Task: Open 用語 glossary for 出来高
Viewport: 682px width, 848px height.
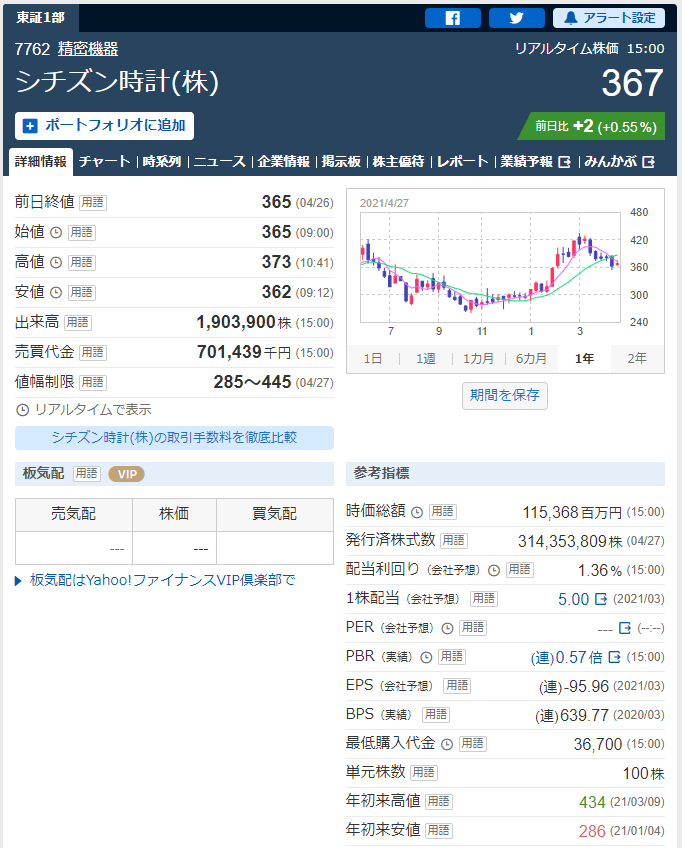Action: point(77,322)
